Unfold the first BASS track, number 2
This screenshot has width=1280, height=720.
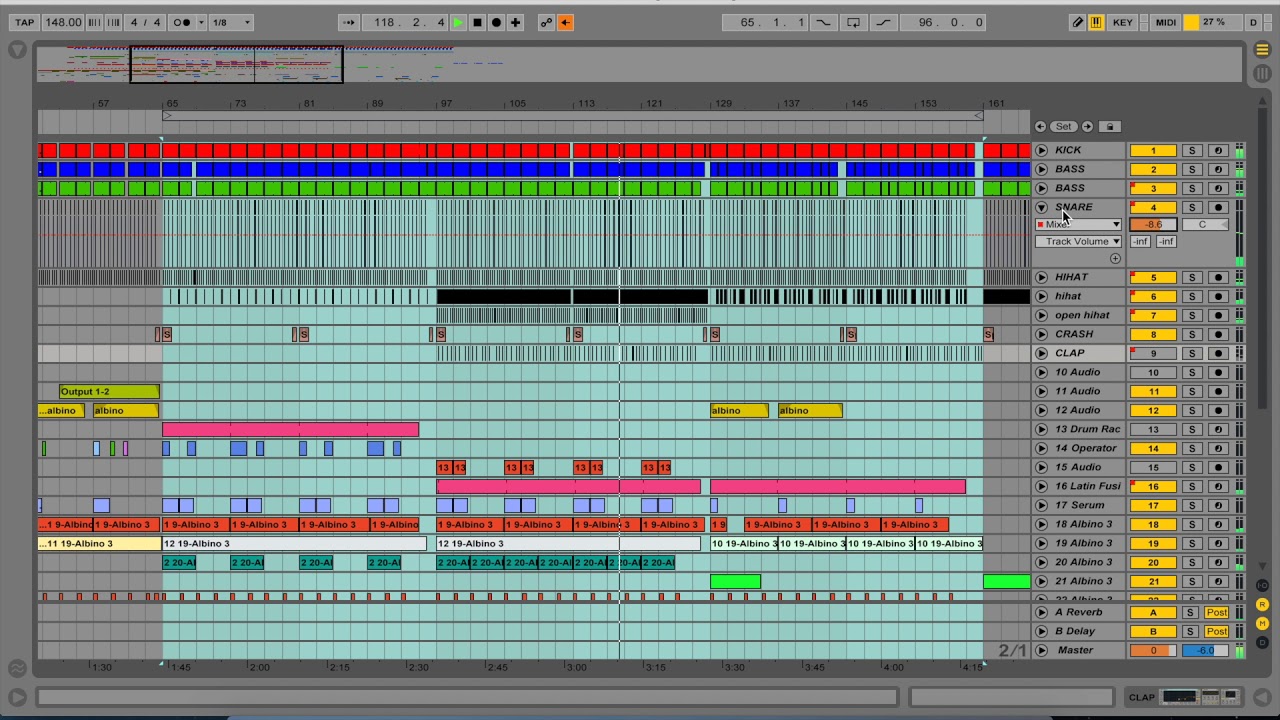[1041, 169]
